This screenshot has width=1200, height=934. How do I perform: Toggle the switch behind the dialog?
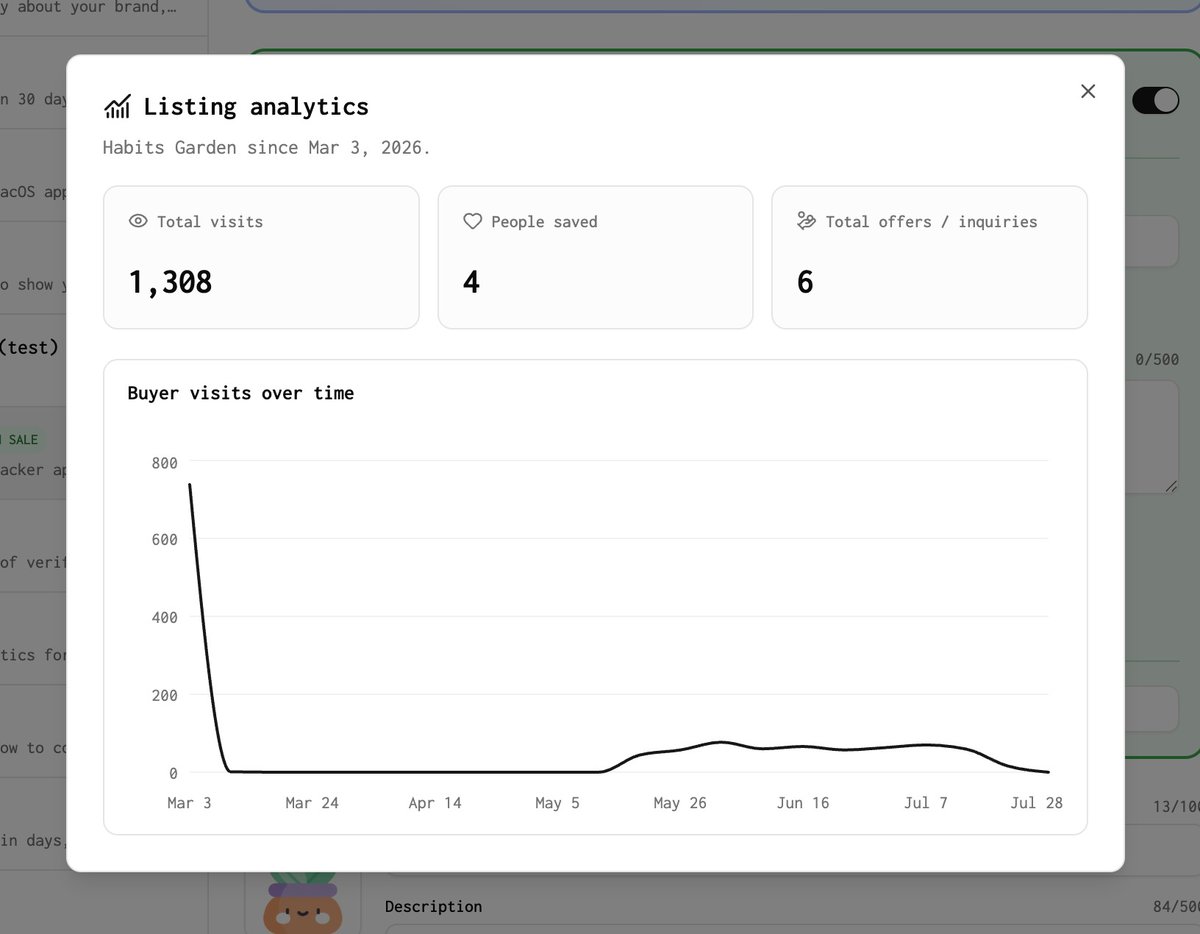pos(1156,100)
